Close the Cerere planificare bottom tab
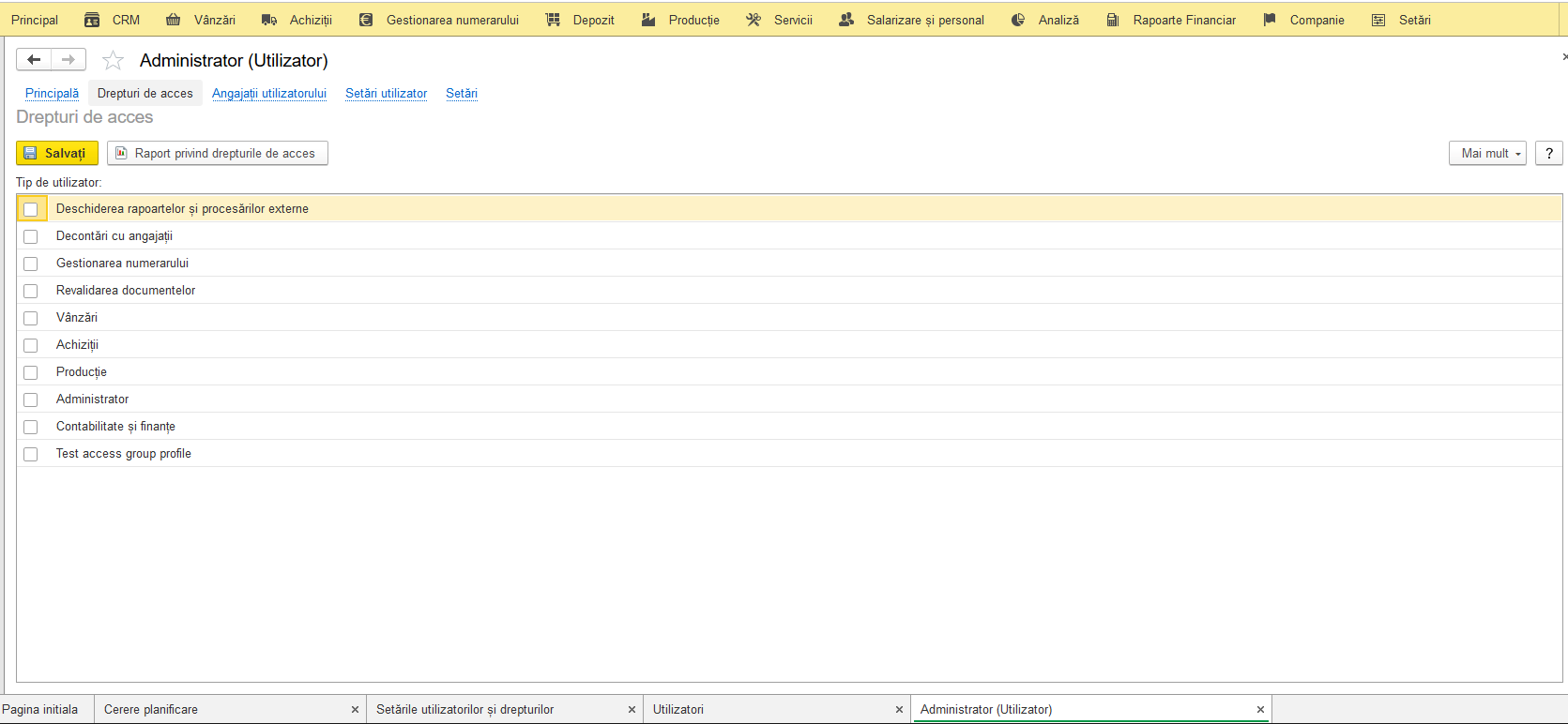The height and width of the screenshot is (724, 1568). click(x=355, y=710)
